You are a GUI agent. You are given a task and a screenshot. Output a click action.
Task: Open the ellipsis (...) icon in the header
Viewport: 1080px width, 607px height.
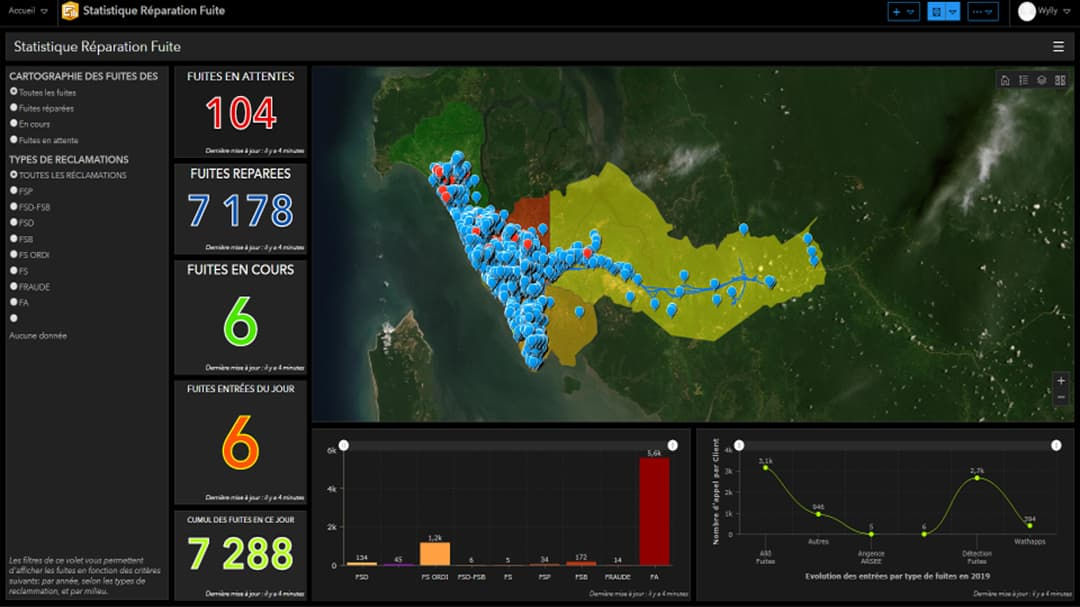979,11
